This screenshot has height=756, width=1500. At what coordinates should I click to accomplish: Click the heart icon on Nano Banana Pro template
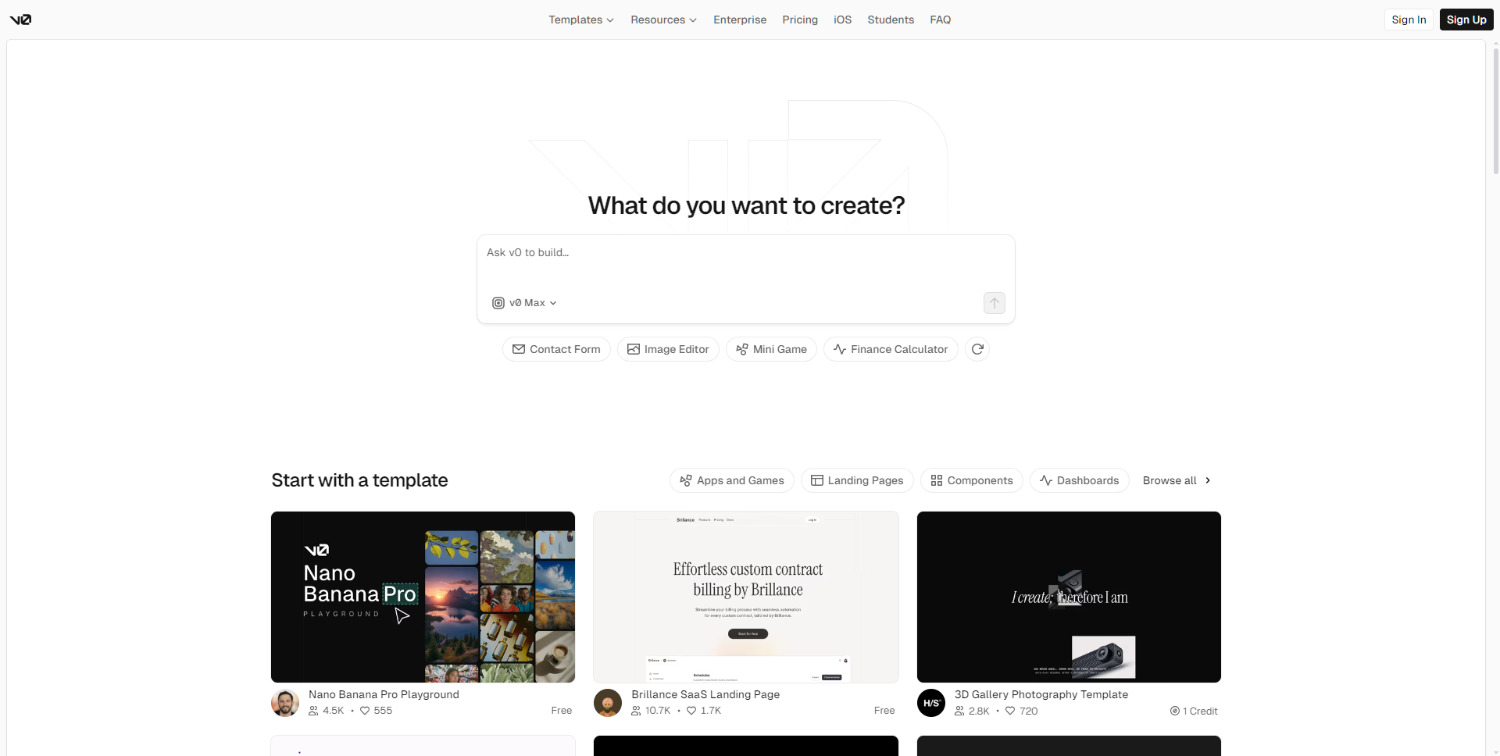click(x=366, y=711)
